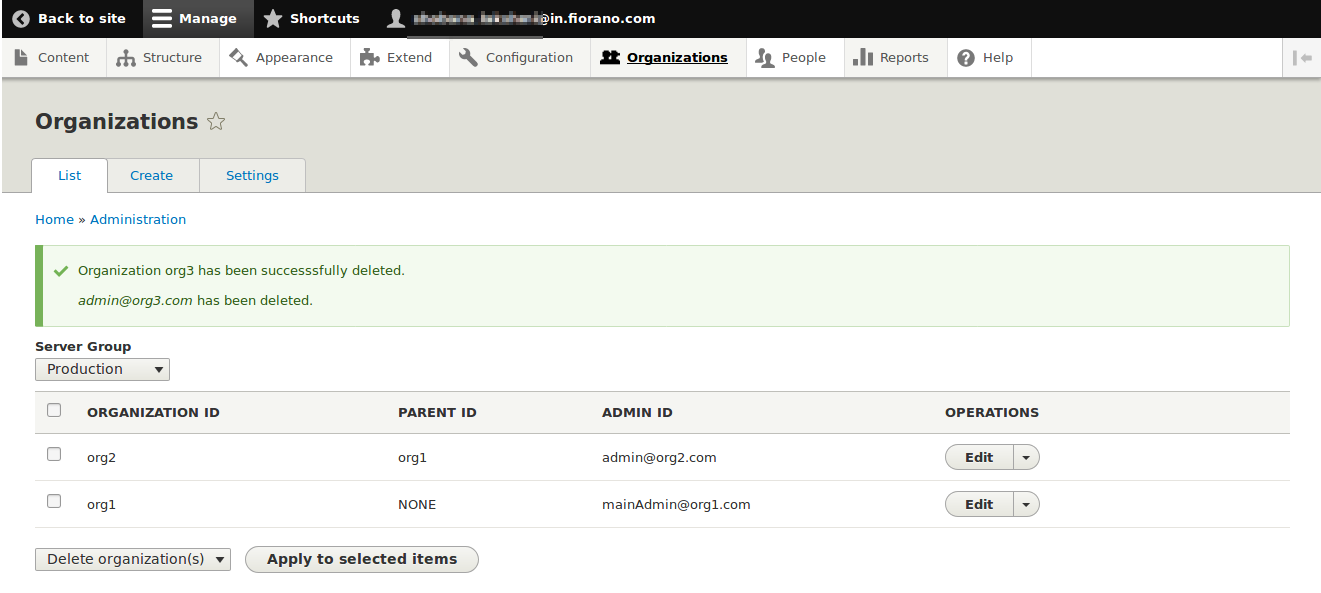Viewport: 1321px width, 593px height.
Task: Check the select-all organizations checkbox
Action: point(54,410)
